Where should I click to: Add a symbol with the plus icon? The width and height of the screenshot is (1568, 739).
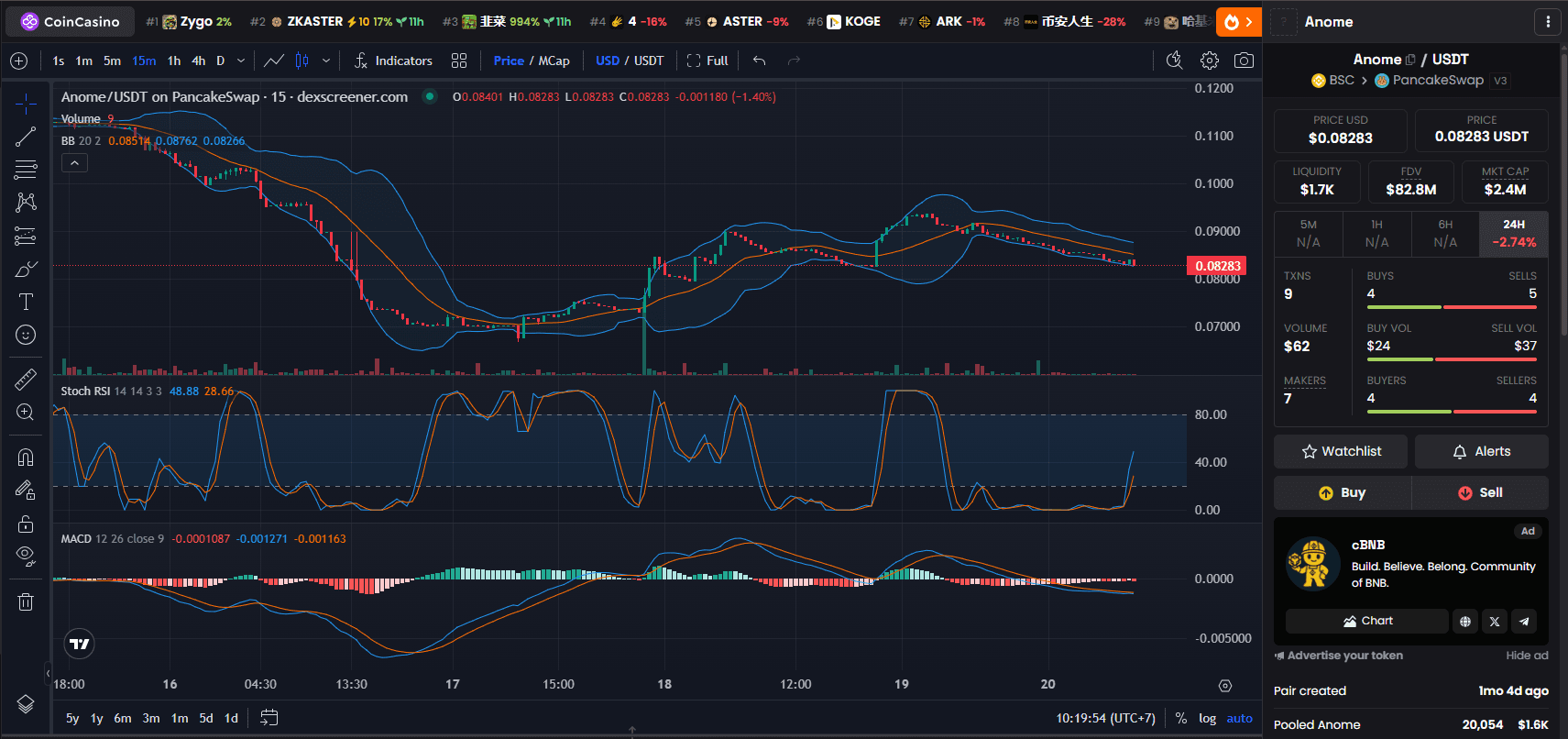(x=18, y=61)
